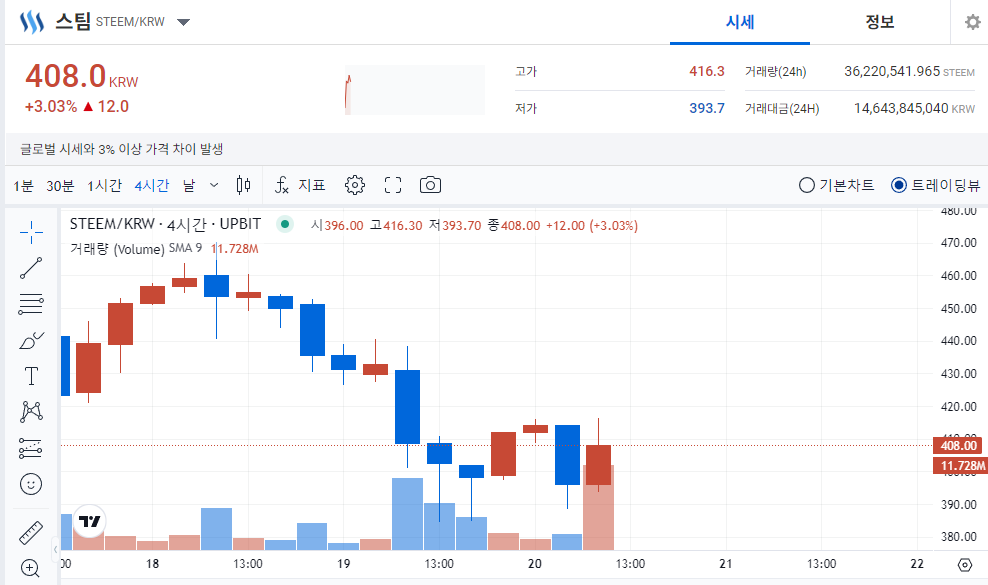Open the 지표 indicators panel
The width and height of the screenshot is (988, 585).
(301, 185)
